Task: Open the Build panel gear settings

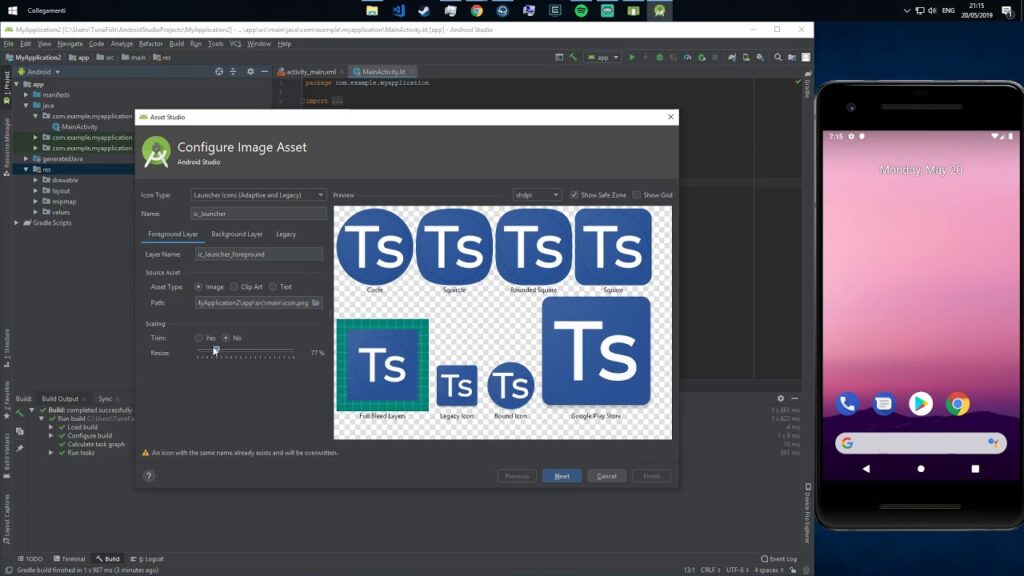Action: [780, 398]
